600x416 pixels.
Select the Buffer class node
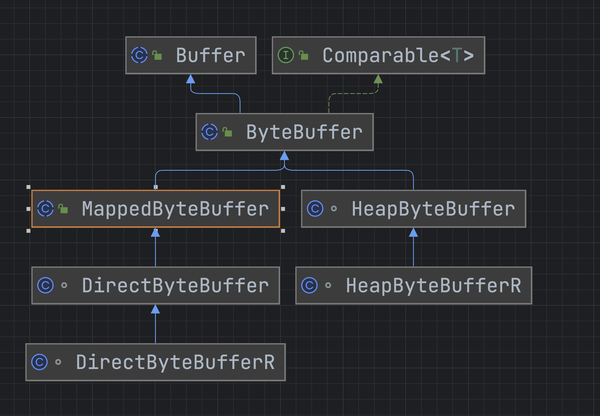point(191,55)
